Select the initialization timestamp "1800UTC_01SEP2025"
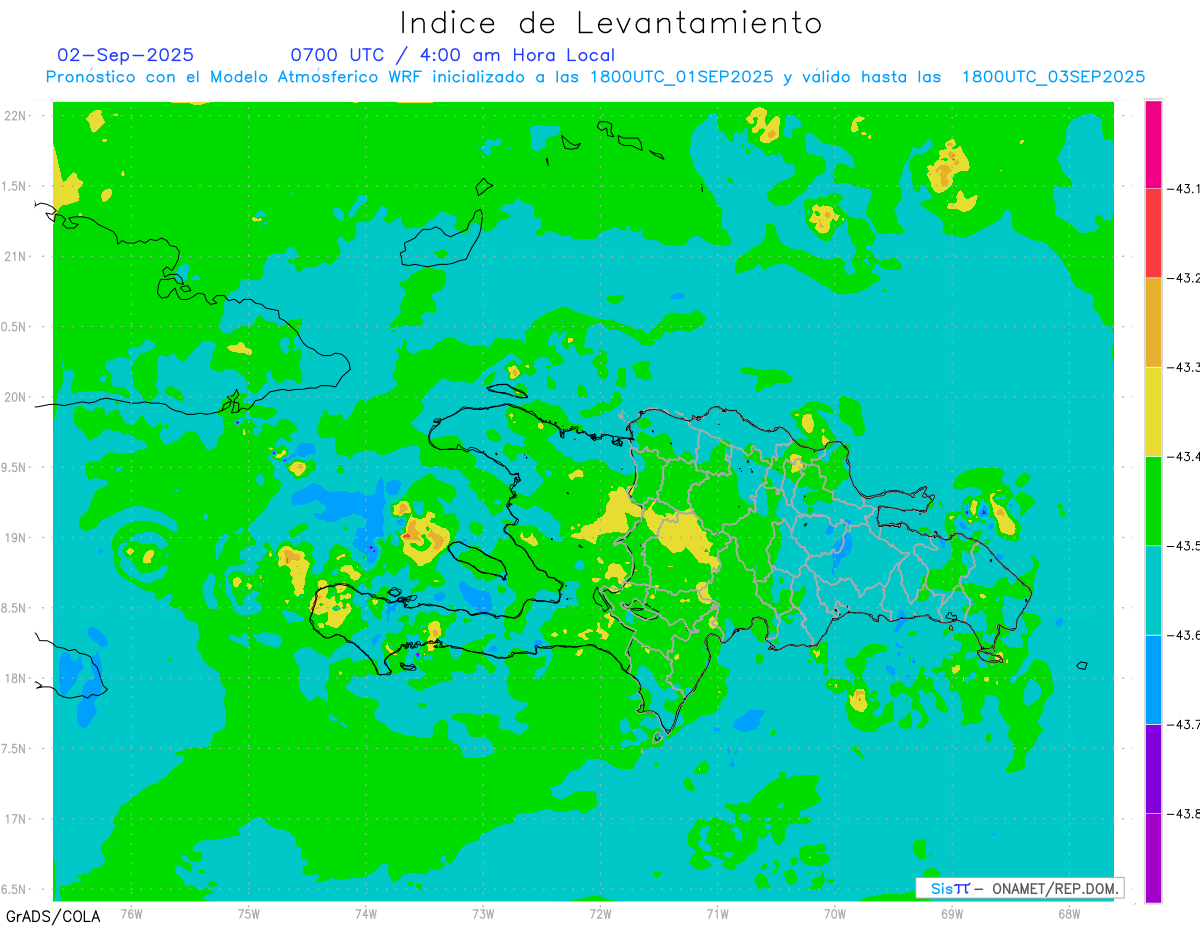The height and width of the screenshot is (927, 1200). (x=682, y=77)
